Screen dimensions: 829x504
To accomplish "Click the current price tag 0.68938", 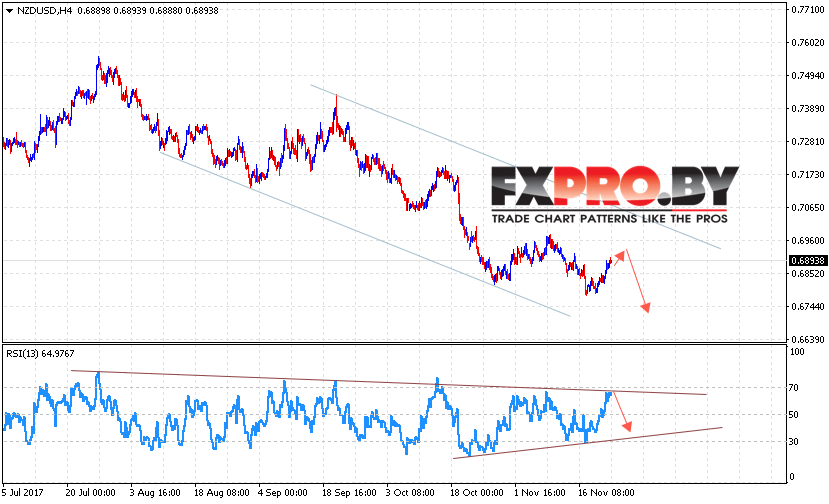I will (x=807, y=261).
